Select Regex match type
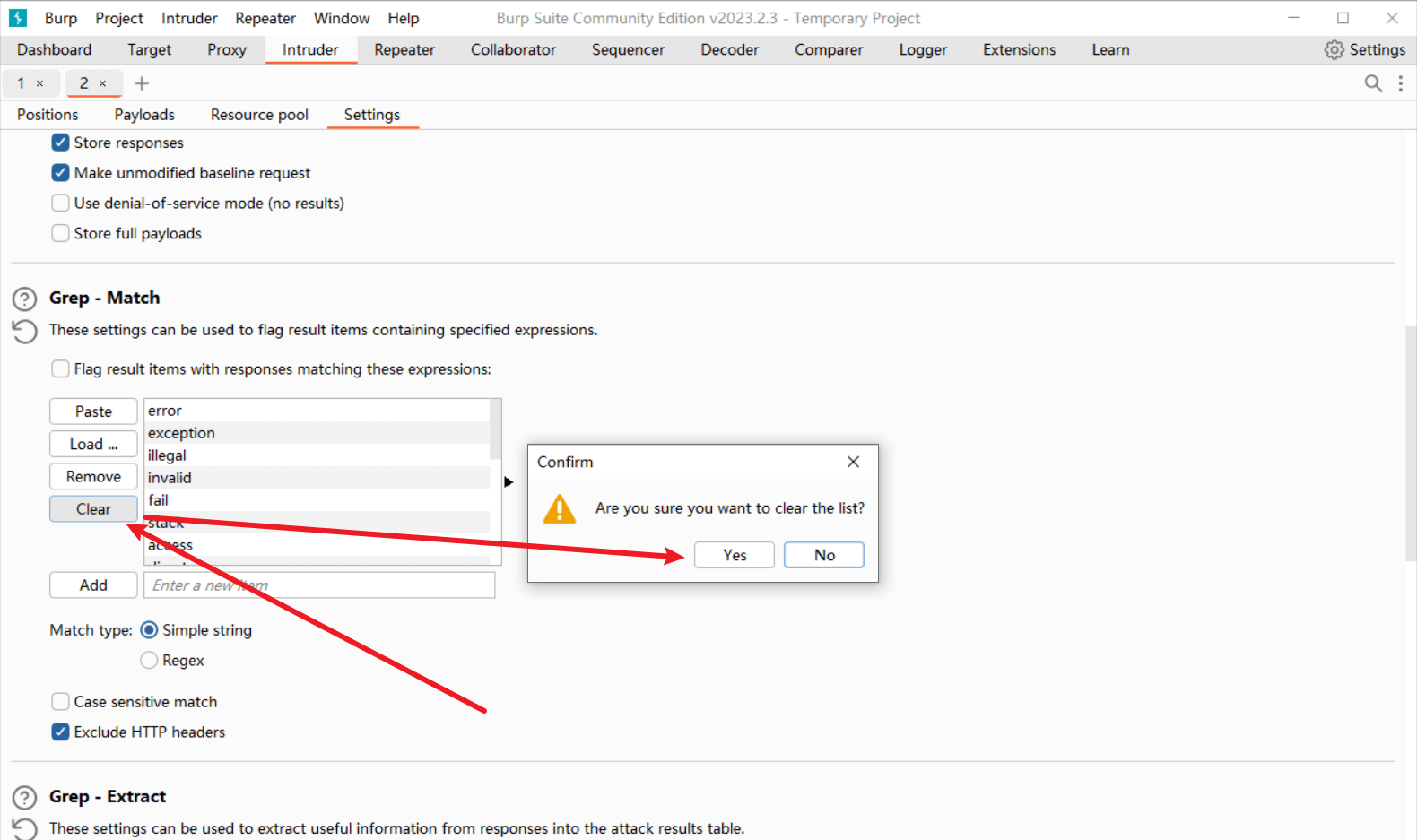Image resolution: width=1417 pixels, height=840 pixels. click(x=150, y=661)
